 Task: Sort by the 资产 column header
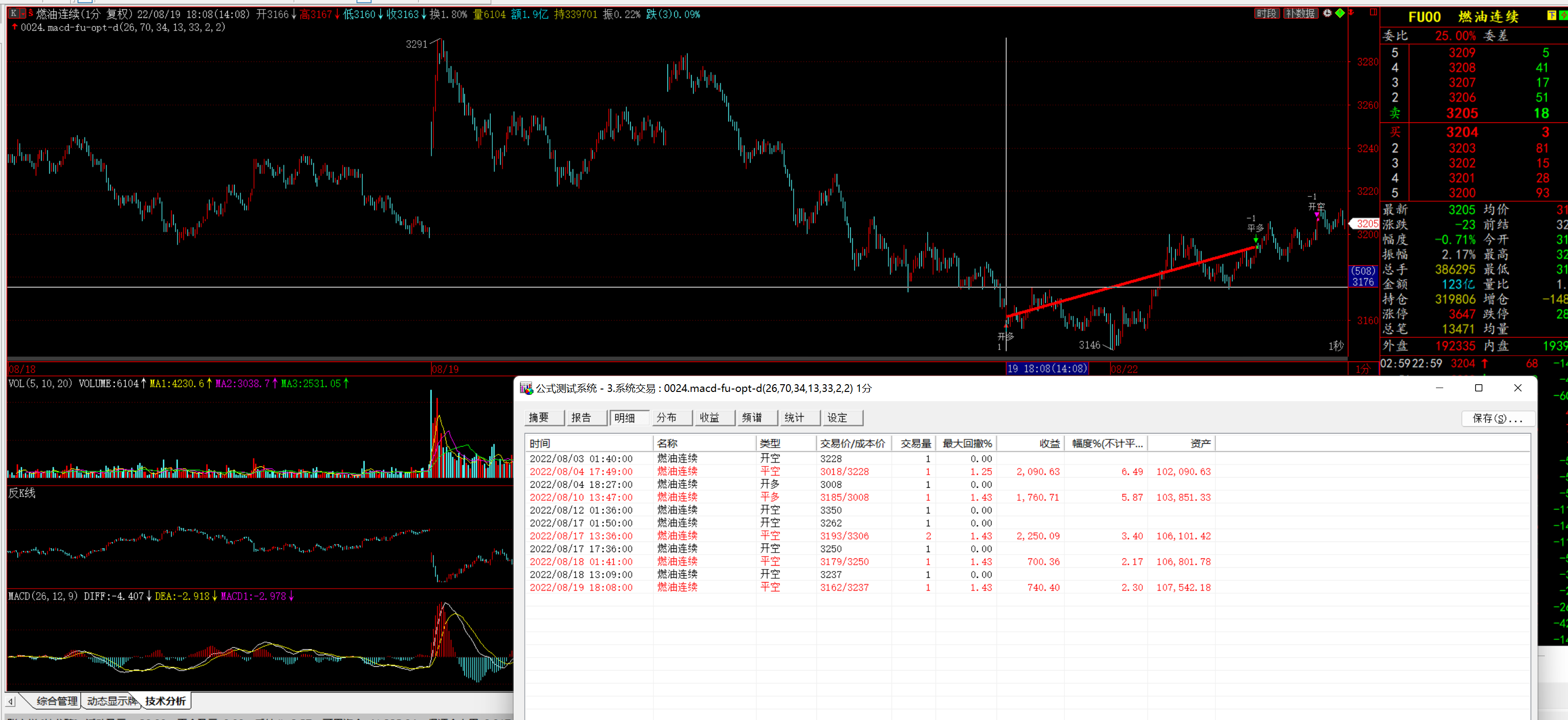pyautogui.click(x=1182, y=443)
